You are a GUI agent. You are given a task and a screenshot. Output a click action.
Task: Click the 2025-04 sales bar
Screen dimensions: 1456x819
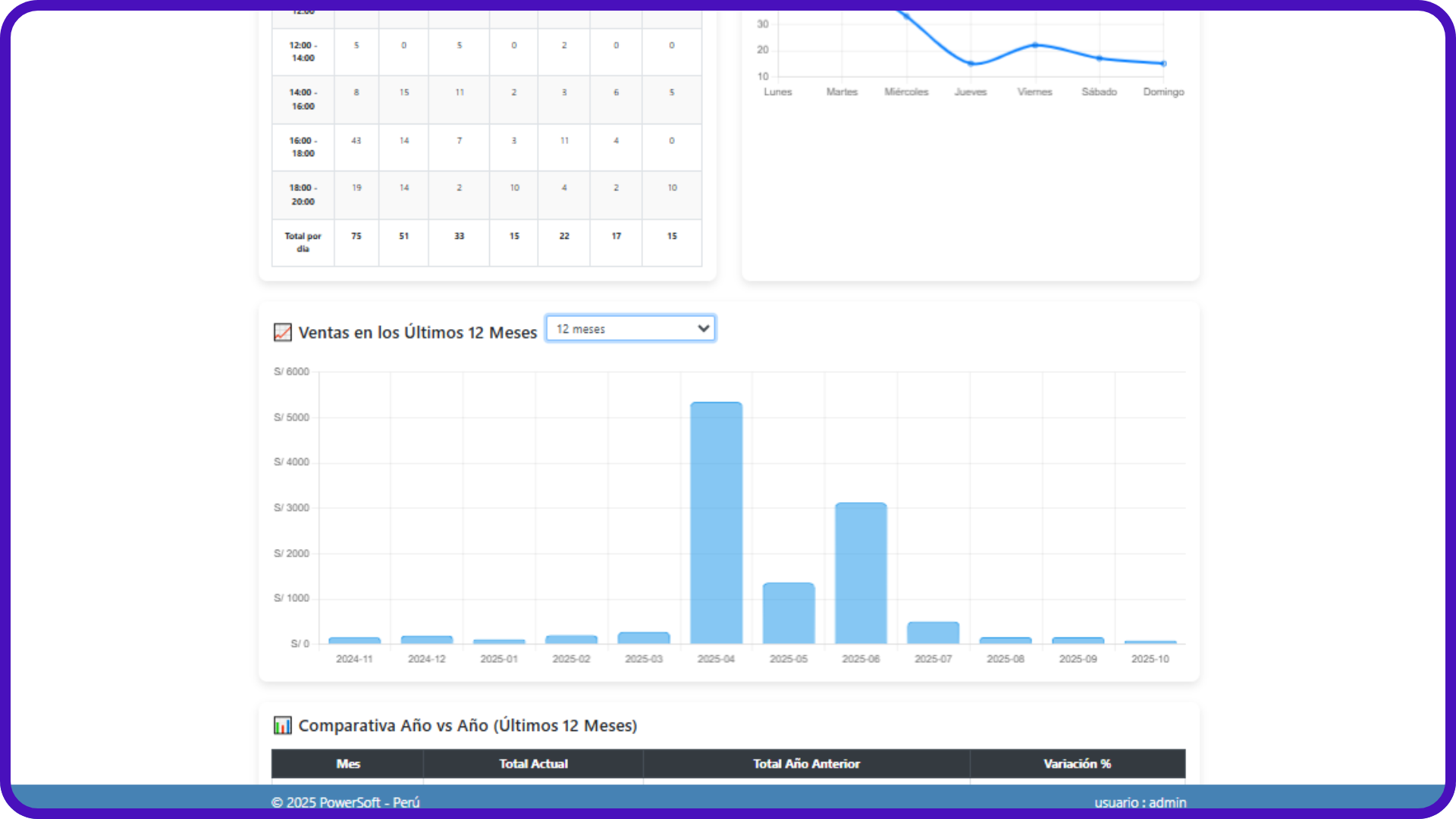click(x=716, y=523)
